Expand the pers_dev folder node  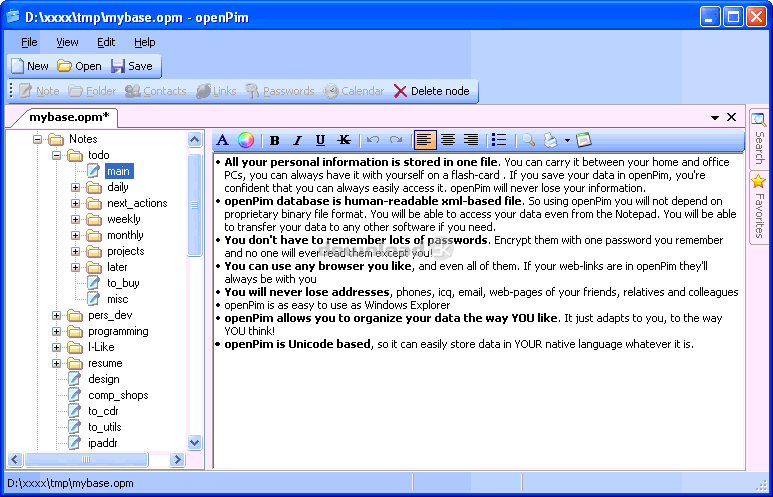(x=57, y=315)
